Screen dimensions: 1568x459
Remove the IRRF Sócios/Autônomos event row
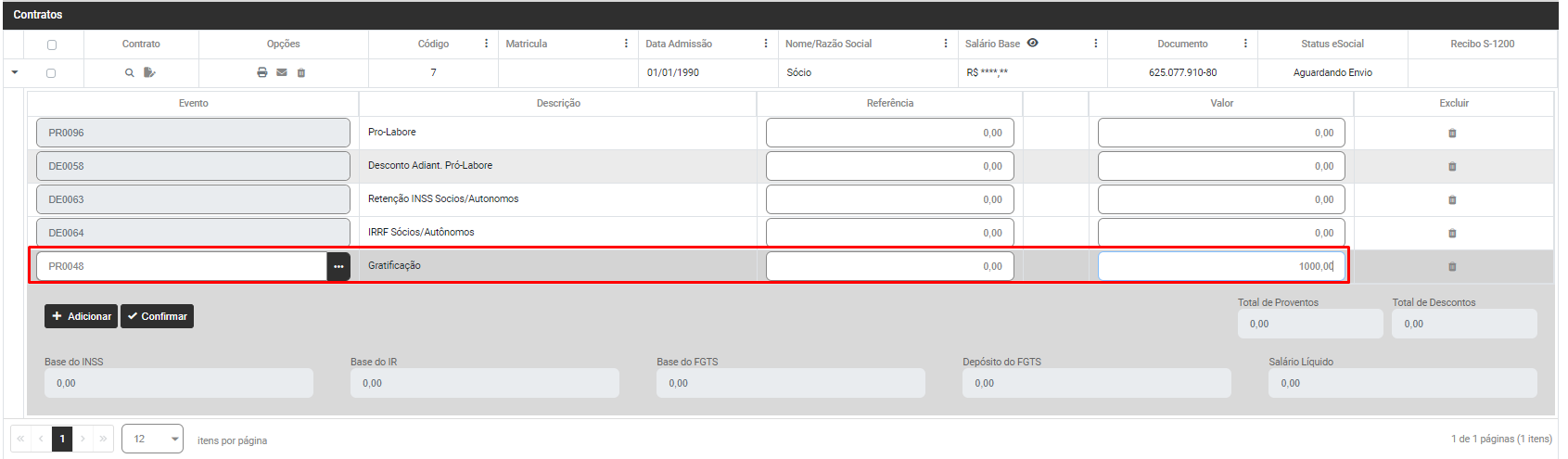tap(1452, 234)
